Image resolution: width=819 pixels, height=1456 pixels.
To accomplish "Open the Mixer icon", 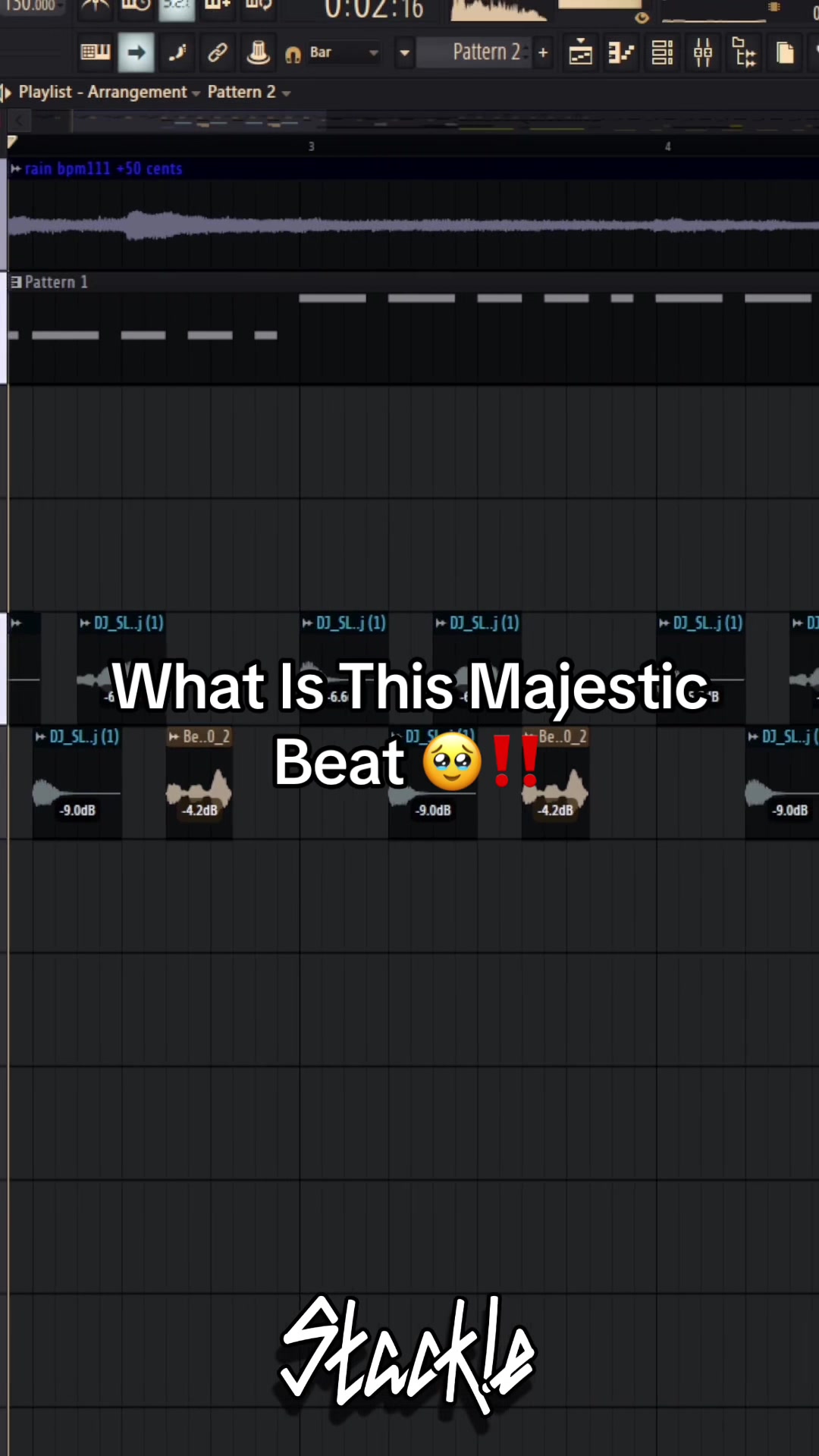I will pos(703,52).
